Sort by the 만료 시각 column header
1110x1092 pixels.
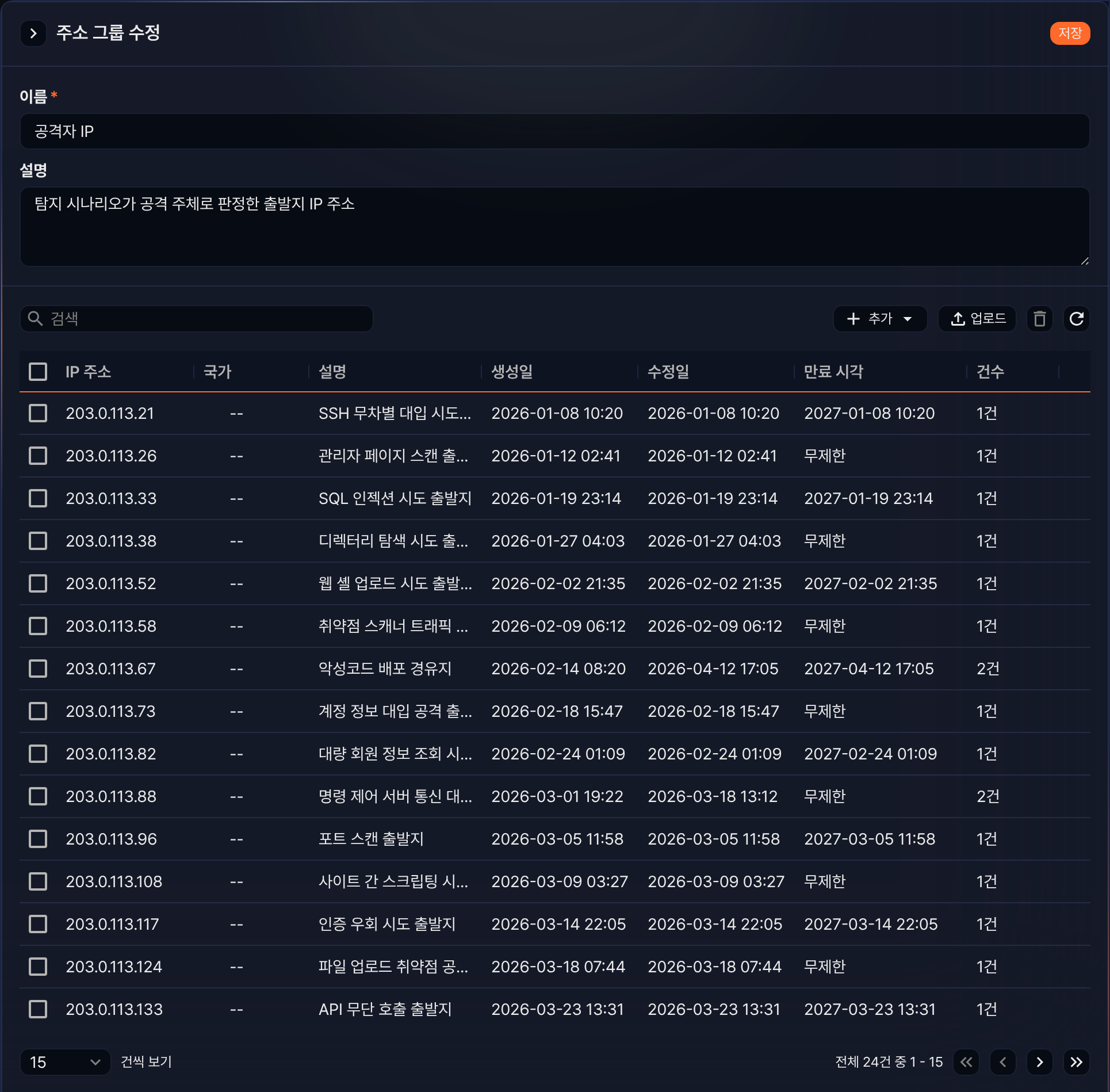(833, 372)
